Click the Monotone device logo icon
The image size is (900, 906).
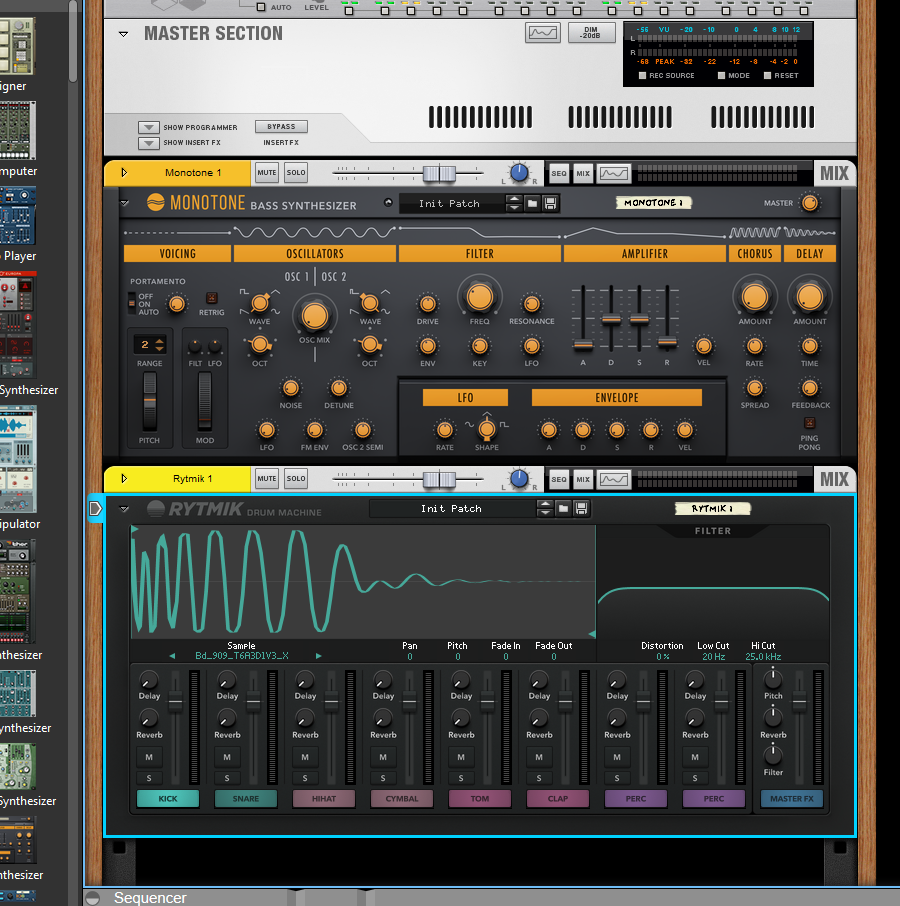click(155, 202)
